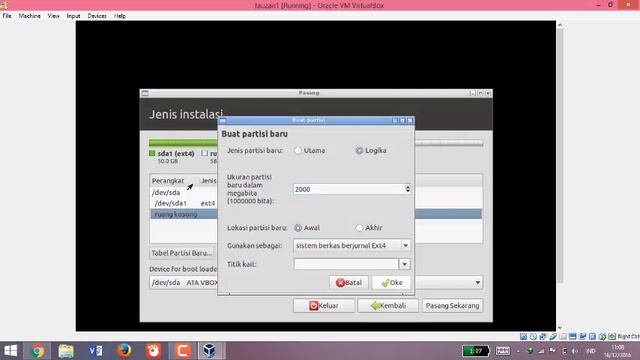The image size is (640, 360).
Task: Select the Utama partition type
Action: (x=298, y=151)
